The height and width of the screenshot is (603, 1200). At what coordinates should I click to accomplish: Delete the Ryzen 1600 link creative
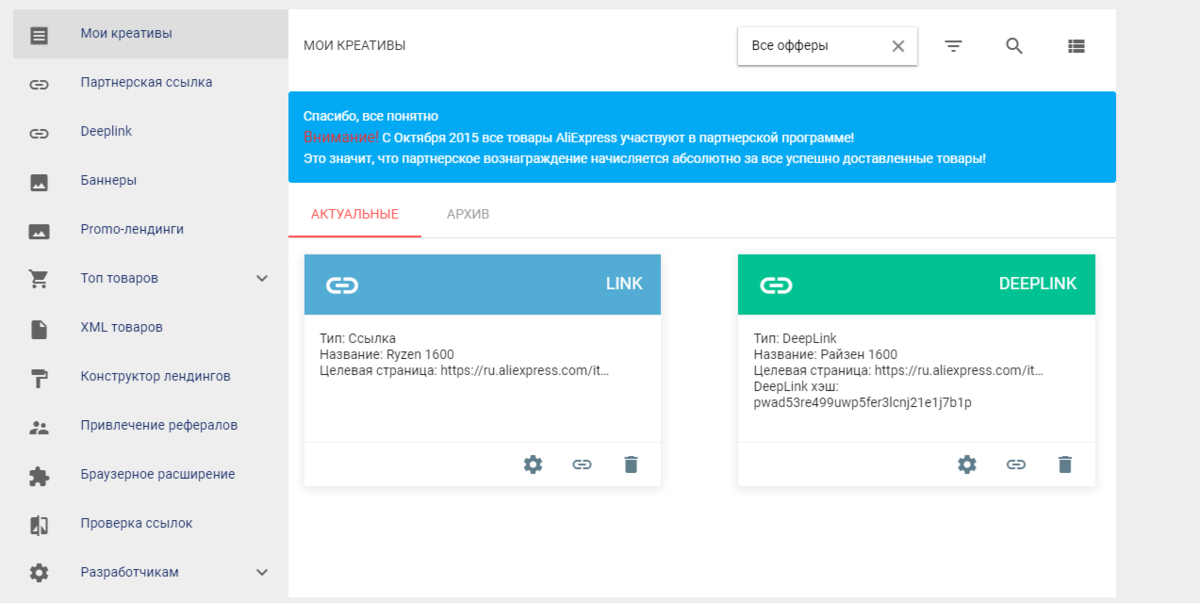coord(631,464)
